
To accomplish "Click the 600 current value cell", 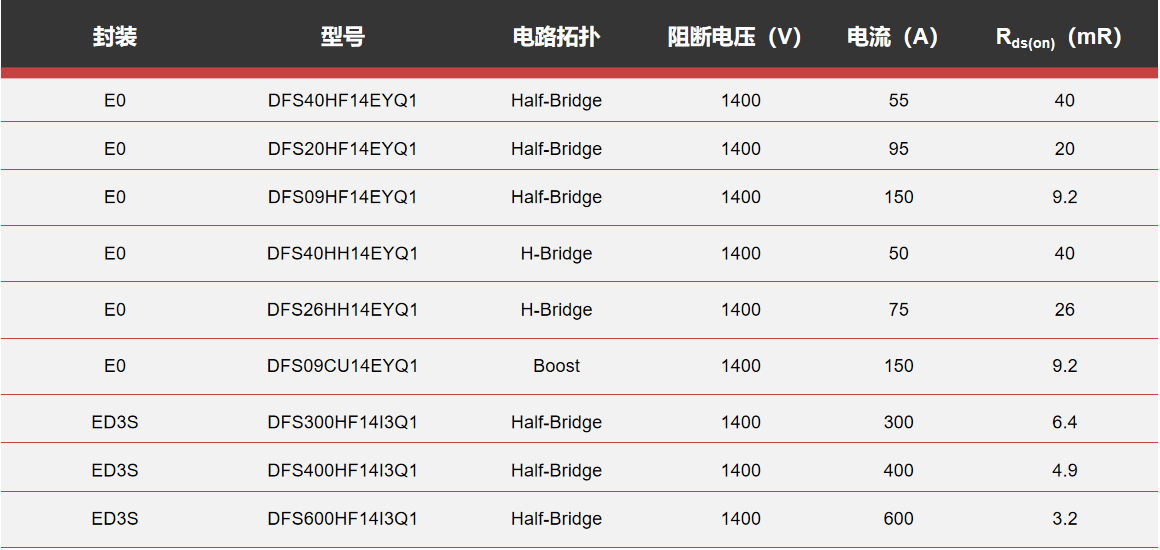I will 898,519.
